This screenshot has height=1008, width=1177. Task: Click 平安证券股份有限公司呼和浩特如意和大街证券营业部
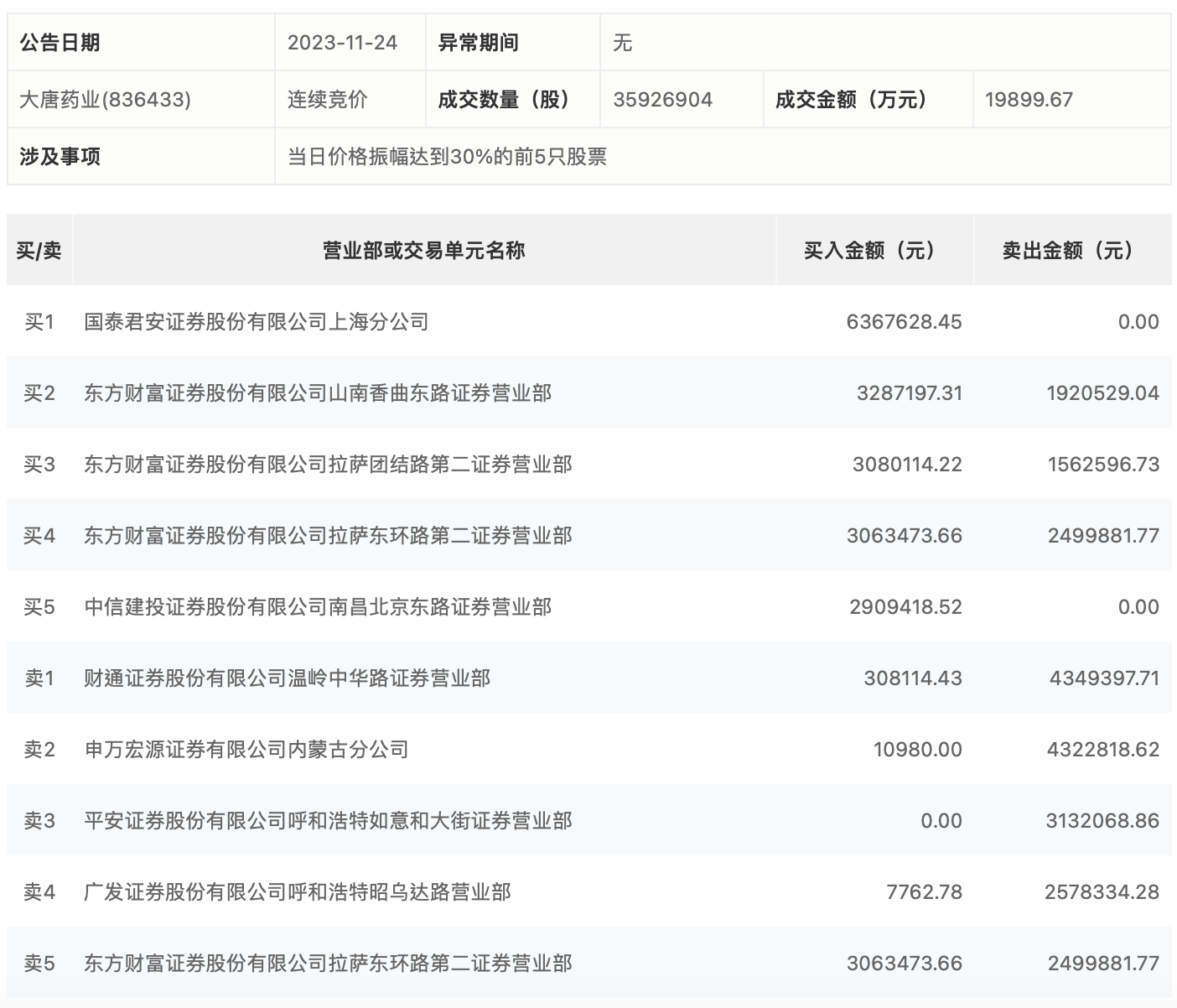coord(328,821)
